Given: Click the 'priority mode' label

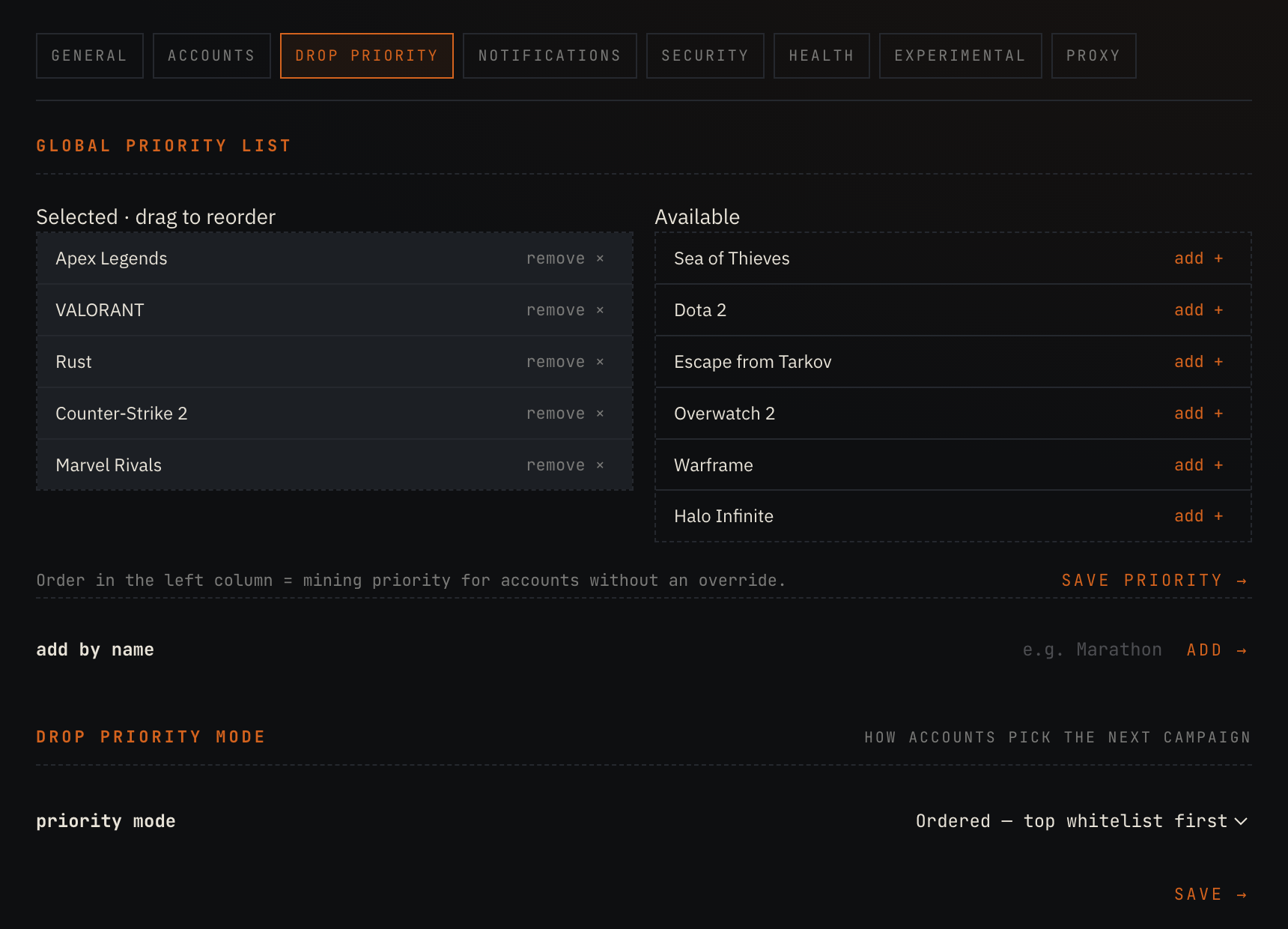Looking at the screenshot, I should coord(106,821).
